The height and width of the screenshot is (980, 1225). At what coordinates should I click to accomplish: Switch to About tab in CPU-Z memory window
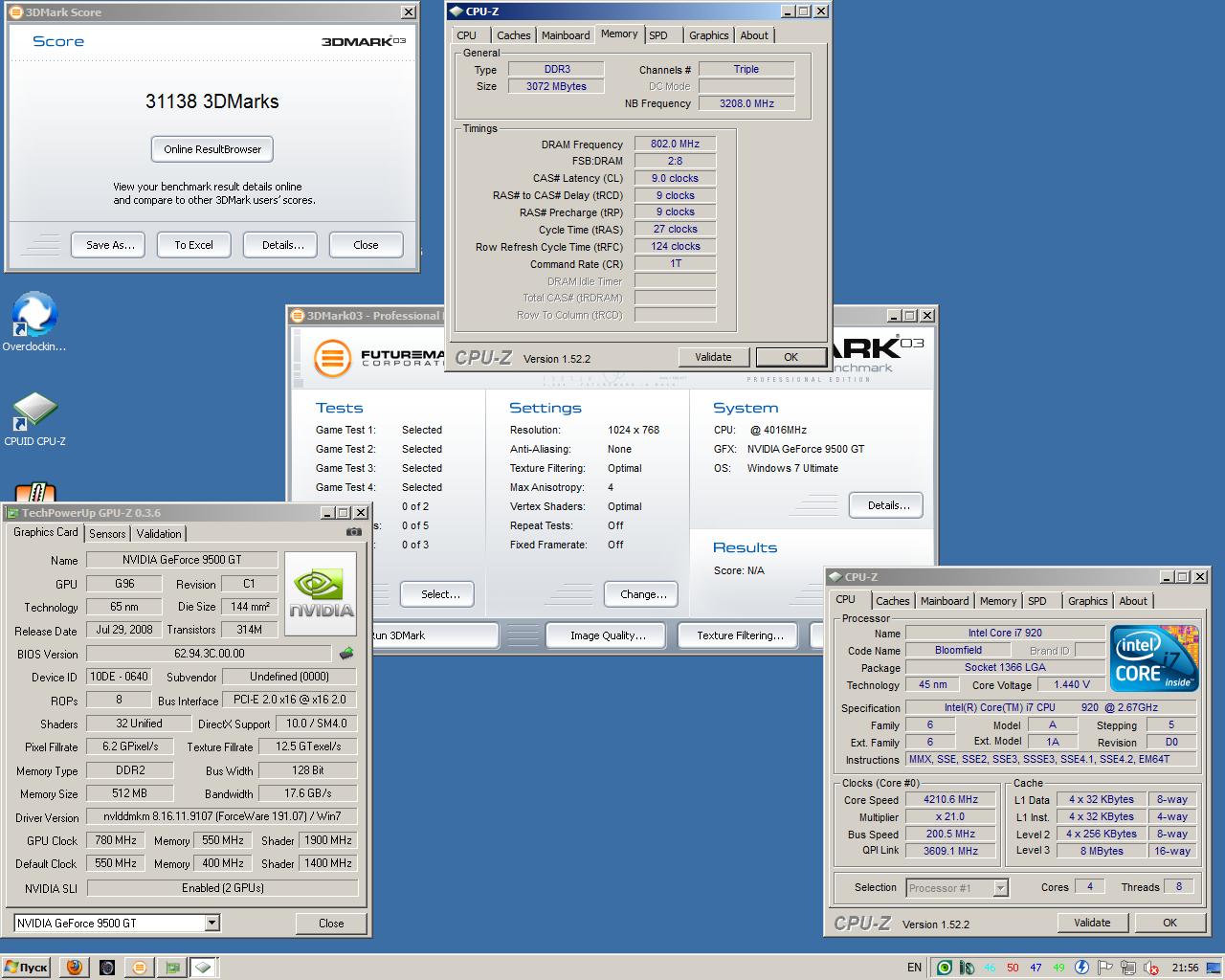(754, 35)
